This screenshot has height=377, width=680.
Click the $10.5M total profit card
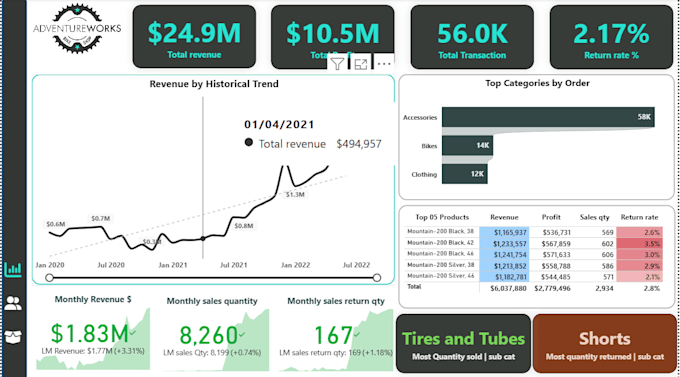[x=333, y=37]
